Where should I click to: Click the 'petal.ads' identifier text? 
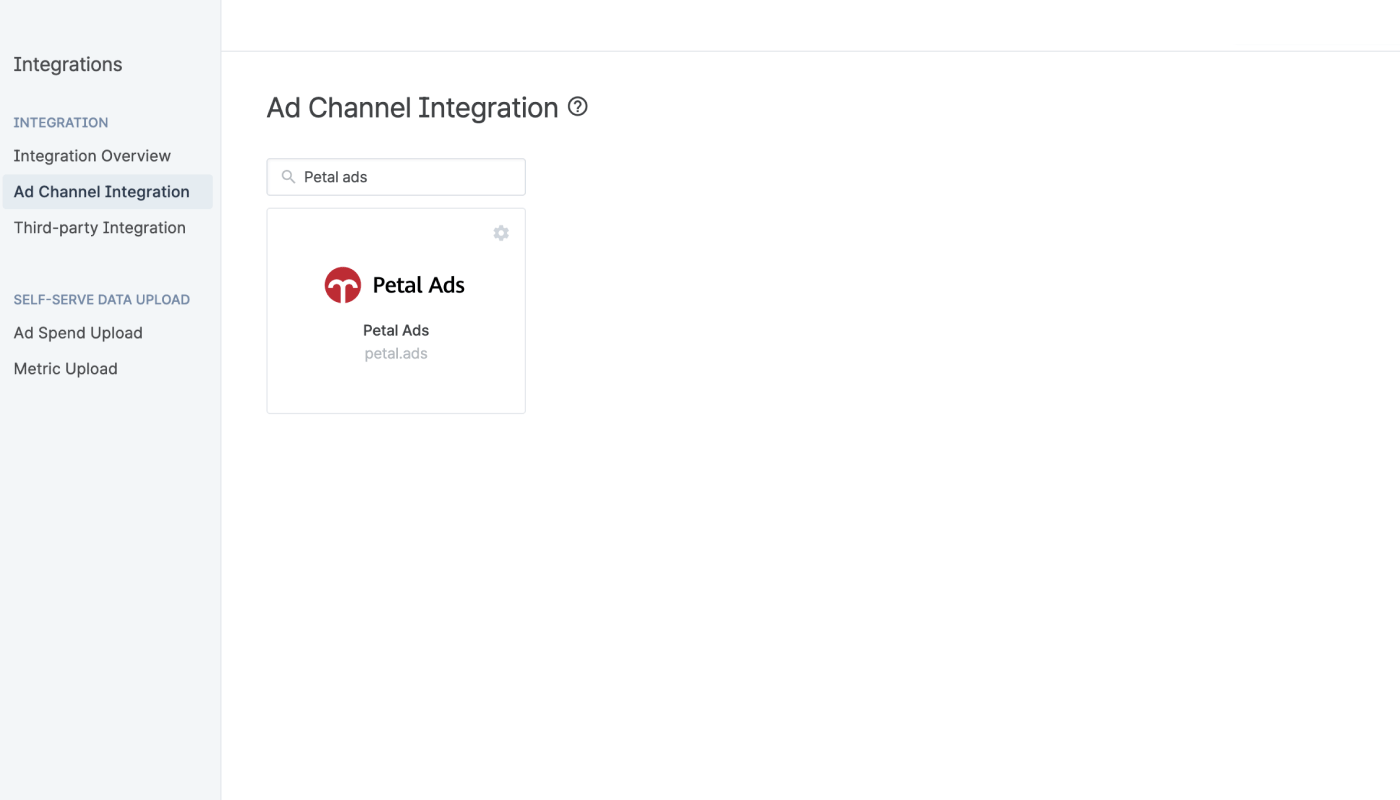coord(396,354)
